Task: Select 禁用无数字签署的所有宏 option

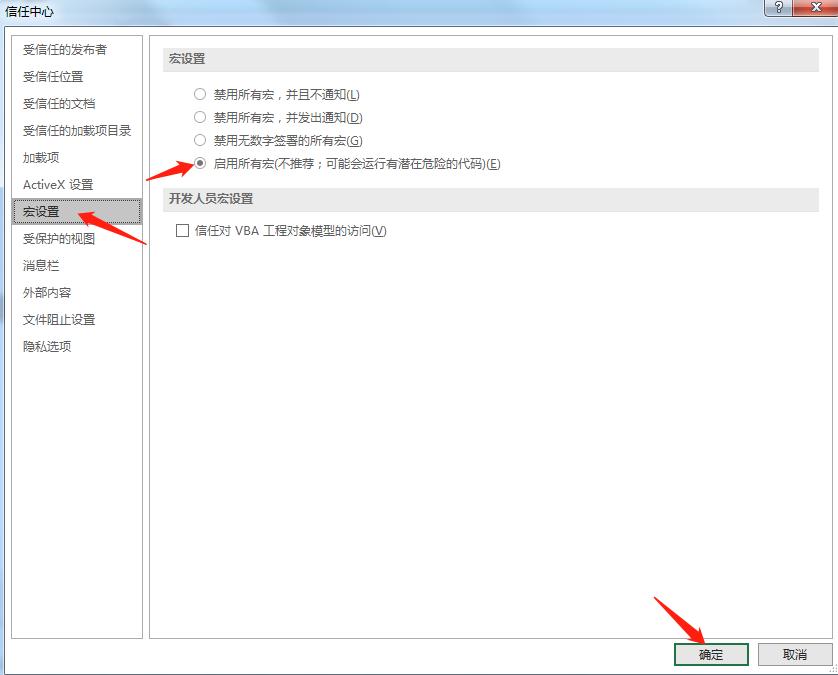Action: [x=202, y=140]
